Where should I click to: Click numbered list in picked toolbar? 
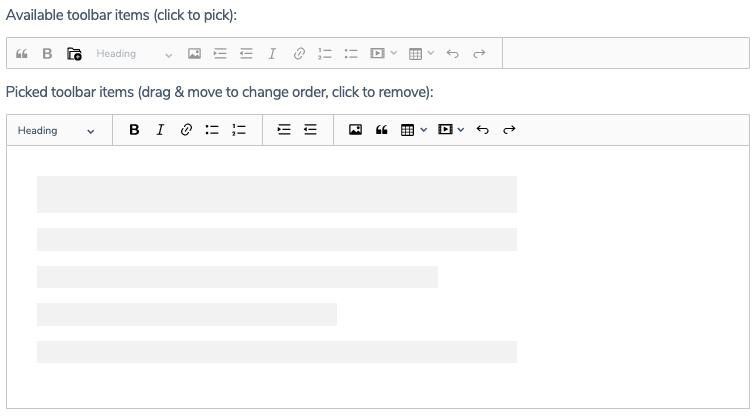click(x=238, y=130)
